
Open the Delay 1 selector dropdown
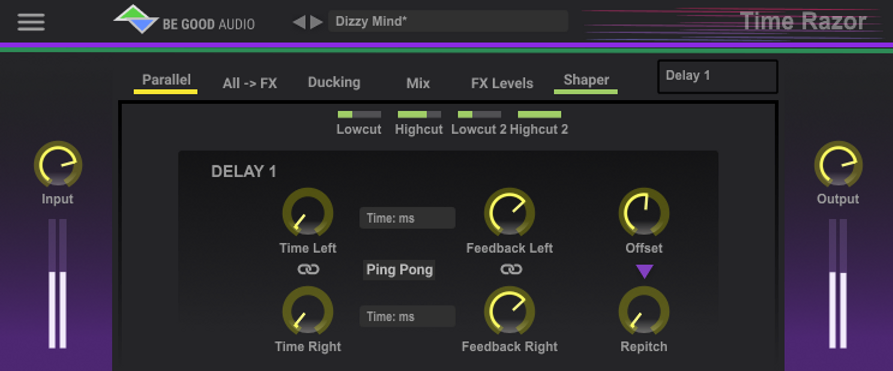click(x=718, y=76)
